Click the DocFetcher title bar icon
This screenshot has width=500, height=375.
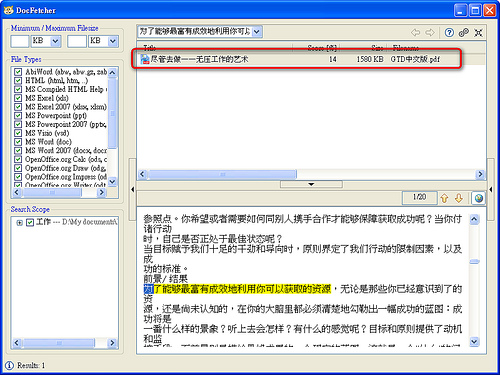[8, 10]
